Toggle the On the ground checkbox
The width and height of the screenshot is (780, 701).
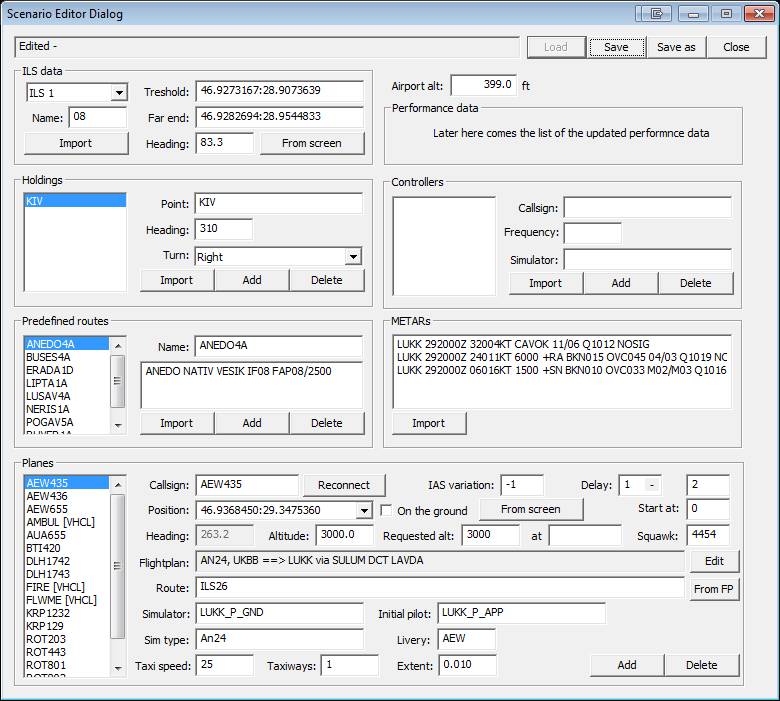coord(386,510)
